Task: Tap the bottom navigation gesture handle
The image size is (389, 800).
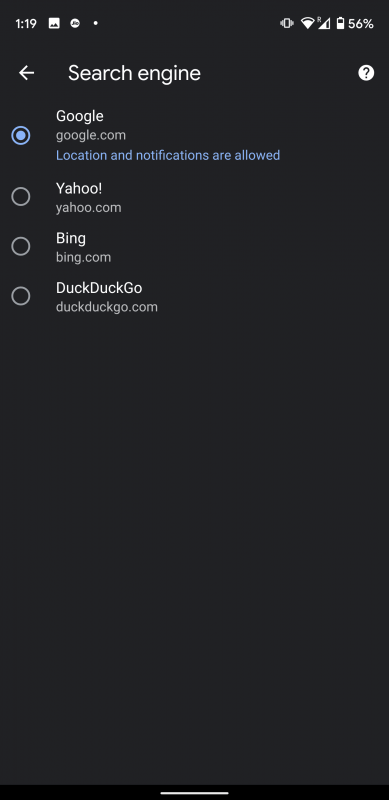Action: [x=194, y=793]
